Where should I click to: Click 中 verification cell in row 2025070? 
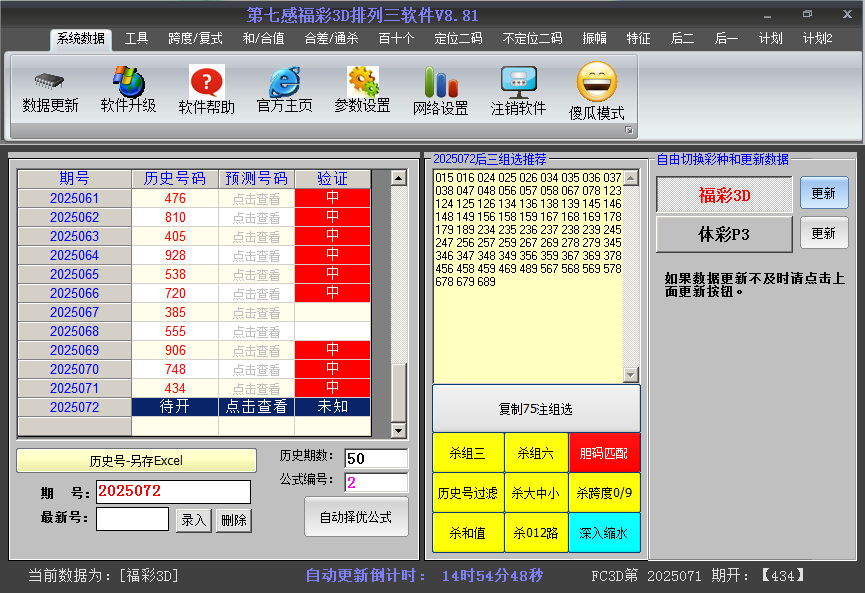click(333, 369)
